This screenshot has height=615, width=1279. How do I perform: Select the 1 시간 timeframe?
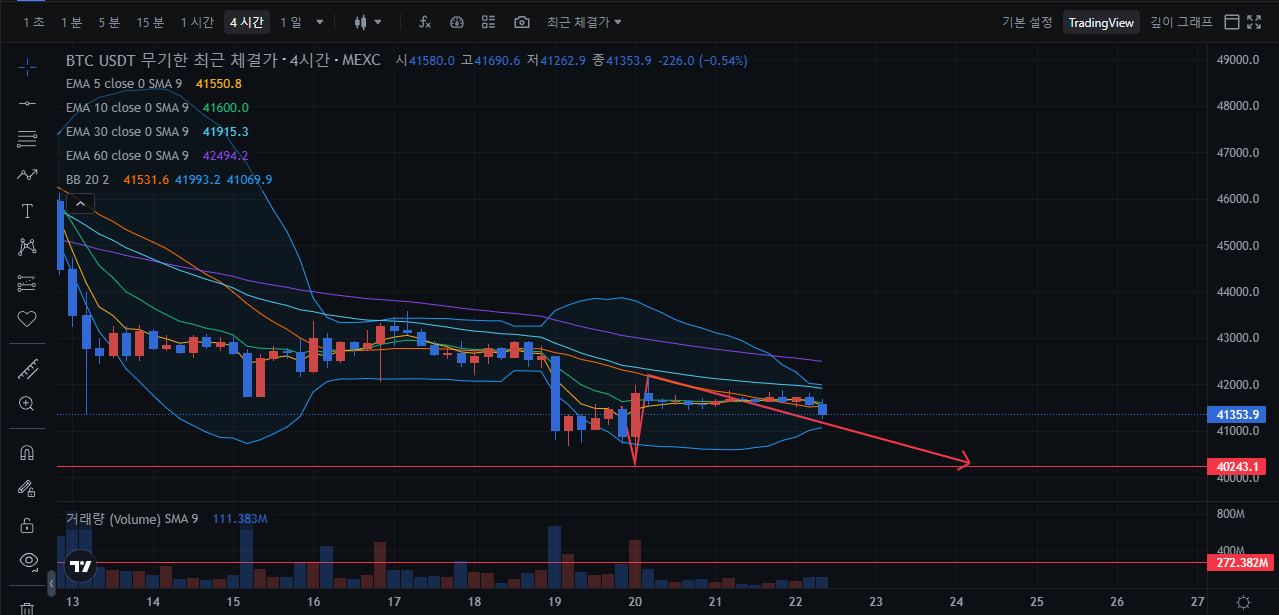pyautogui.click(x=197, y=22)
